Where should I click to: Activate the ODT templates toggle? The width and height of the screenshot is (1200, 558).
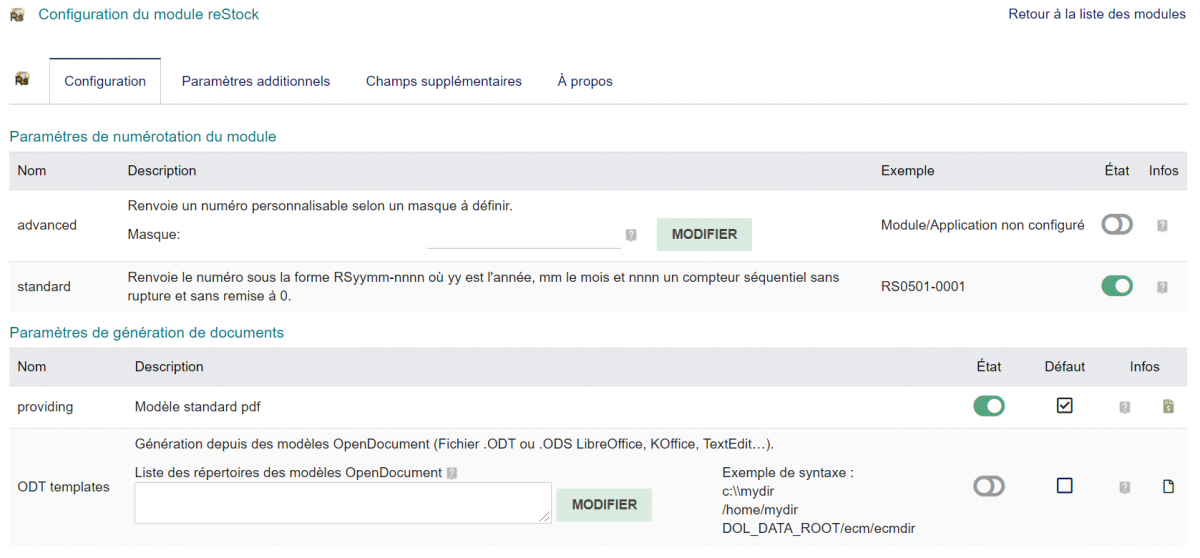(x=989, y=486)
